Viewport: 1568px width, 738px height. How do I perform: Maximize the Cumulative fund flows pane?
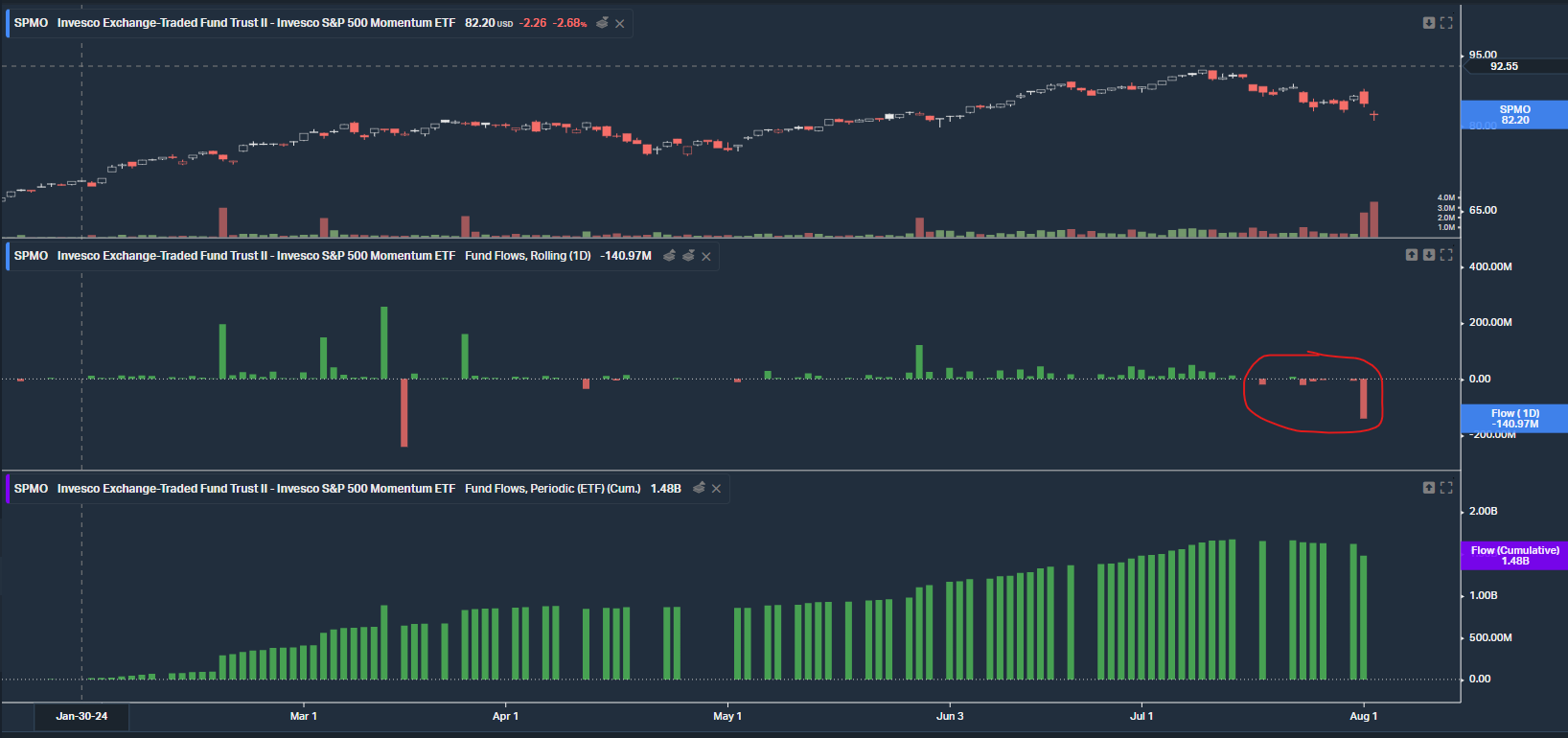(1446, 488)
